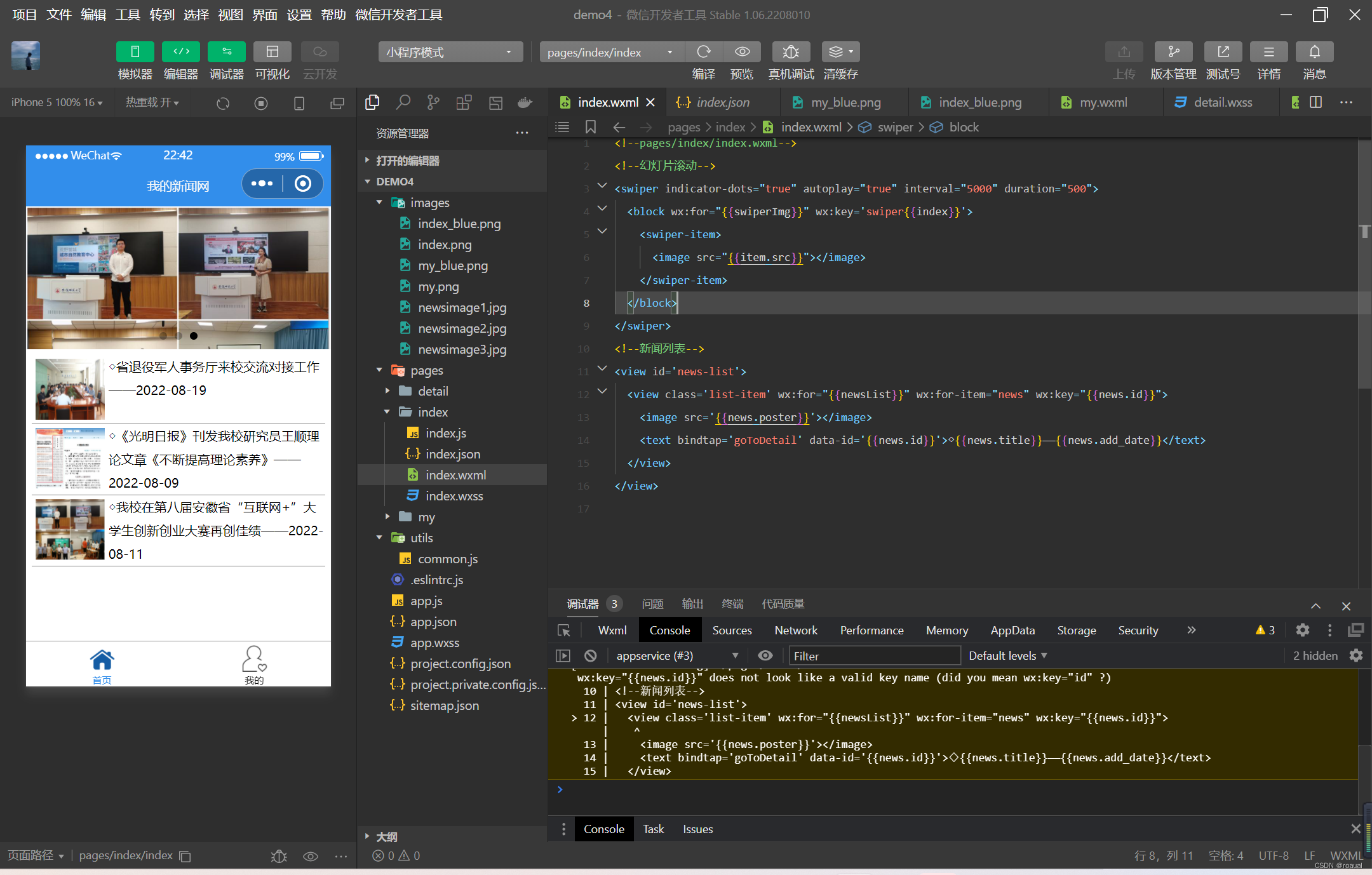Click the split editor icon
Viewport: 1372px width, 875px height.
tap(1316, 102)
